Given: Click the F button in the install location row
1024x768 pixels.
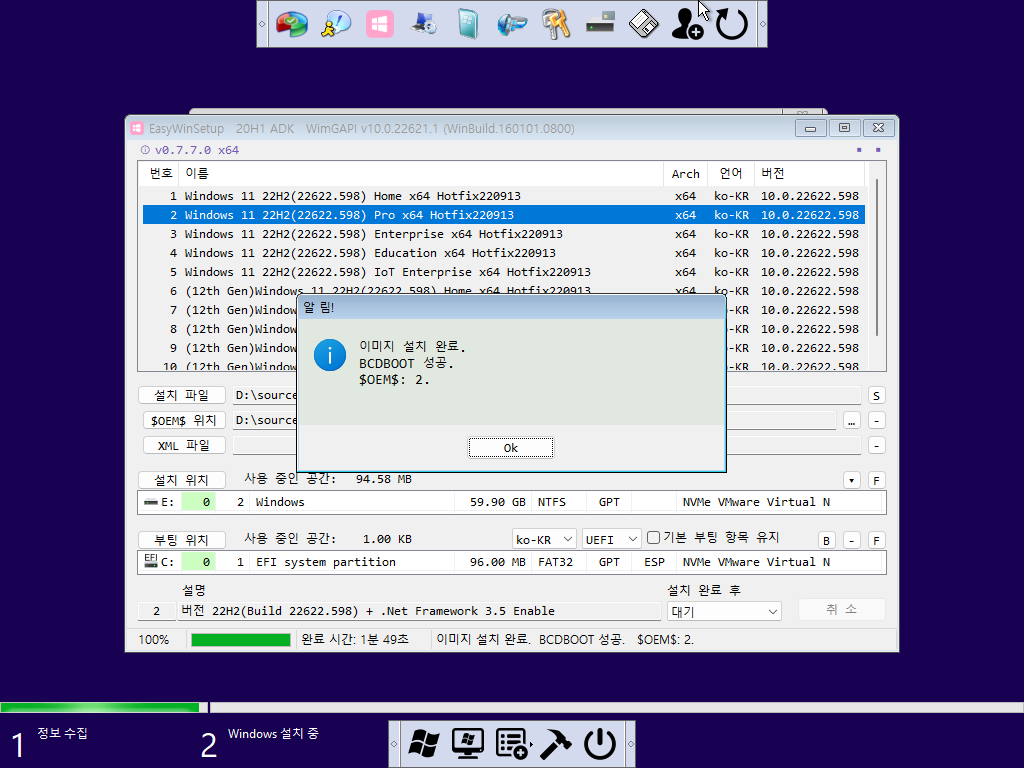Looking at the screenshot, I should click(876, 481).
